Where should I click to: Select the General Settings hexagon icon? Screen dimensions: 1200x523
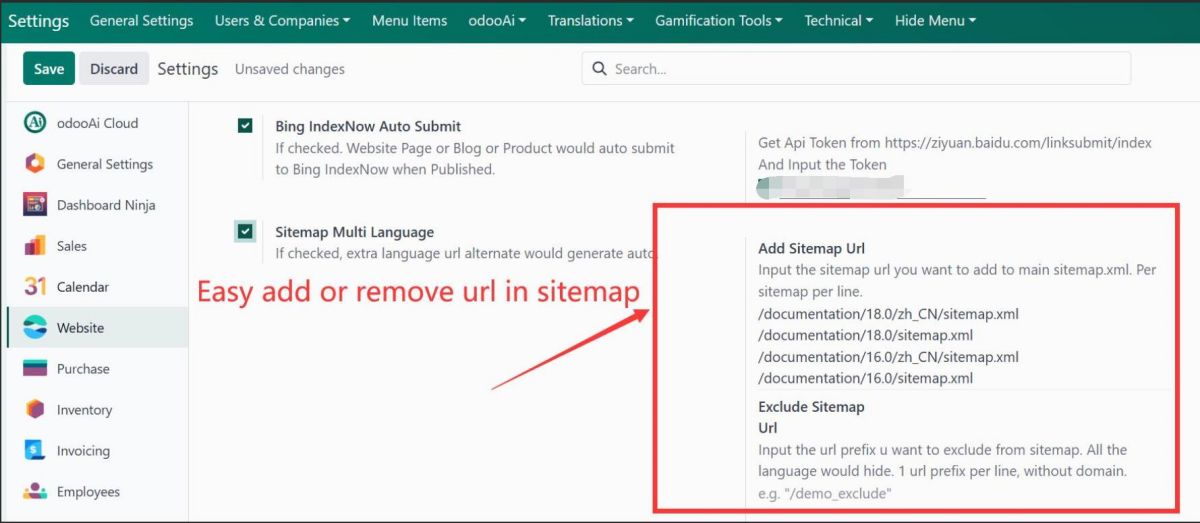coord(35,164)
